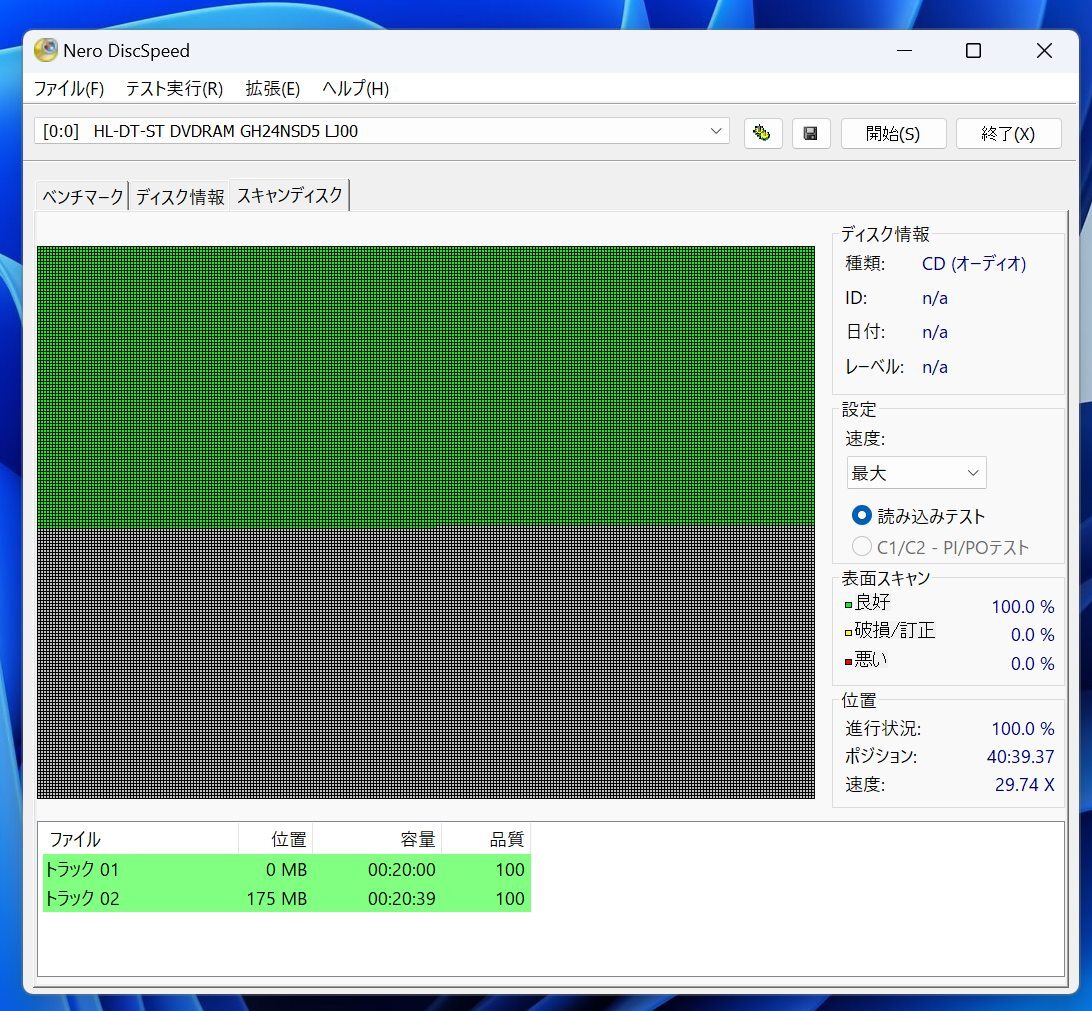Open the drive selection dropdown

point(715,131)
